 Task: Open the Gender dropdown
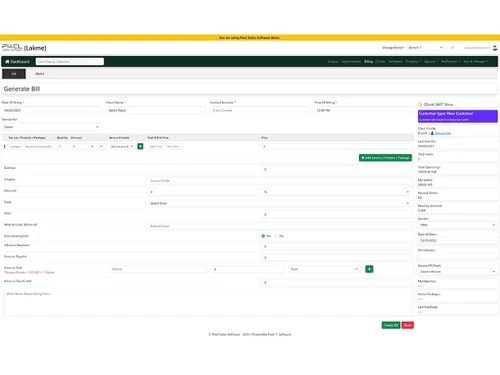457,225
